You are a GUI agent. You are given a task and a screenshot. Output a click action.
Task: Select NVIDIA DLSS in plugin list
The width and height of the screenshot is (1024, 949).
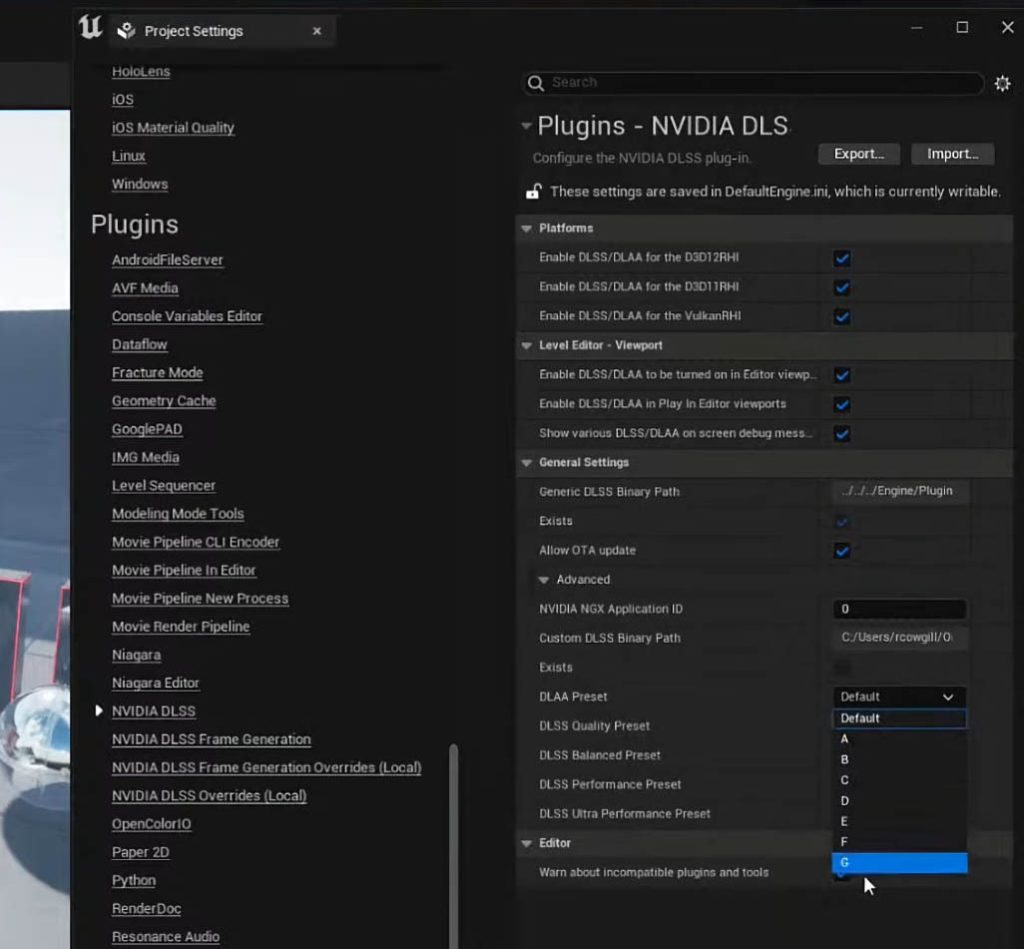pyautogui.click(x=153, y=711)
